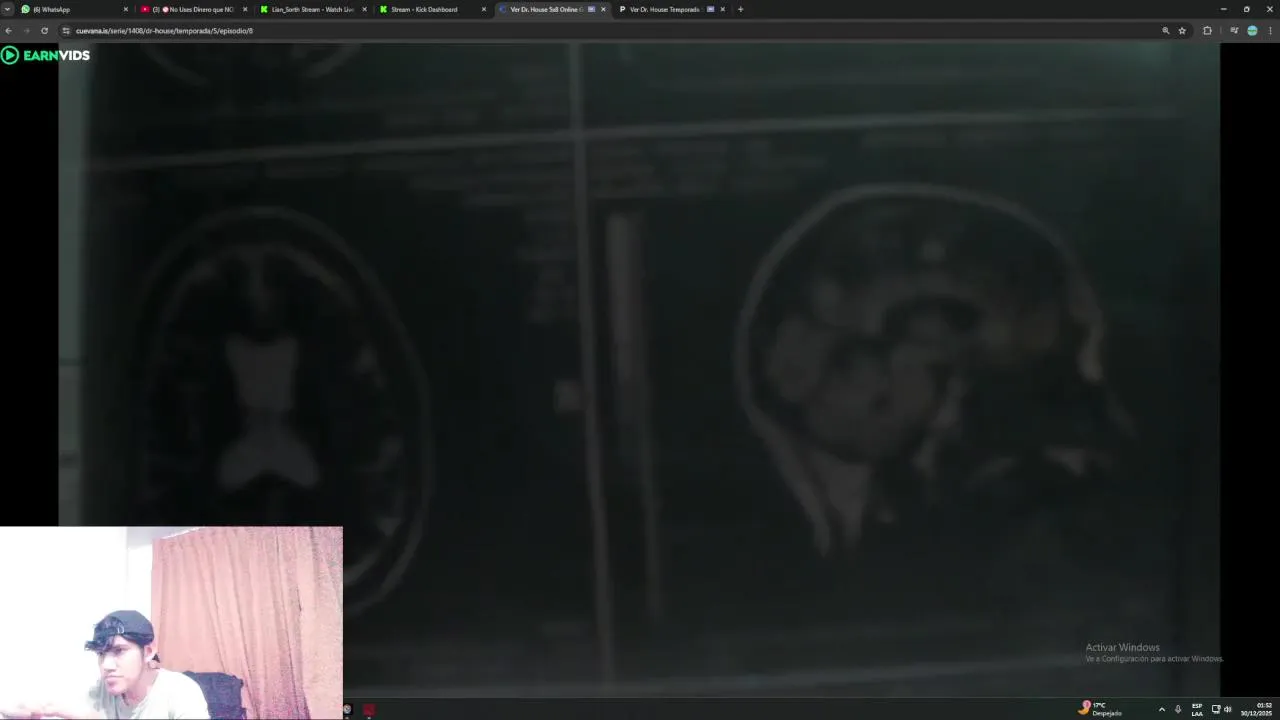Minimize the browser window
The height and width of the screenshot is (720, 1280).
(1223, 9)
